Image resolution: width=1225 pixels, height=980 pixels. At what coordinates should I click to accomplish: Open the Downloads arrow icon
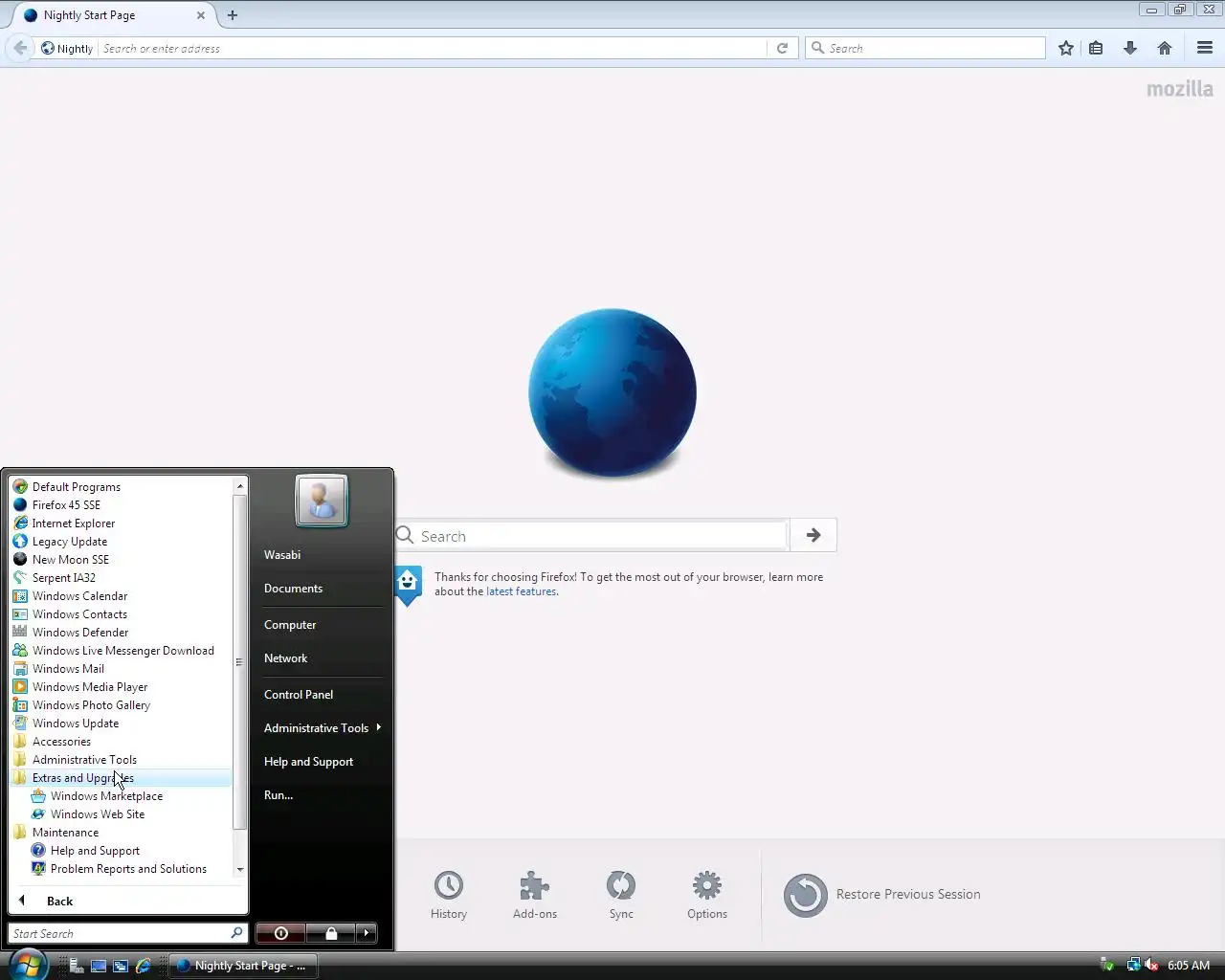tap(1130, 48)
